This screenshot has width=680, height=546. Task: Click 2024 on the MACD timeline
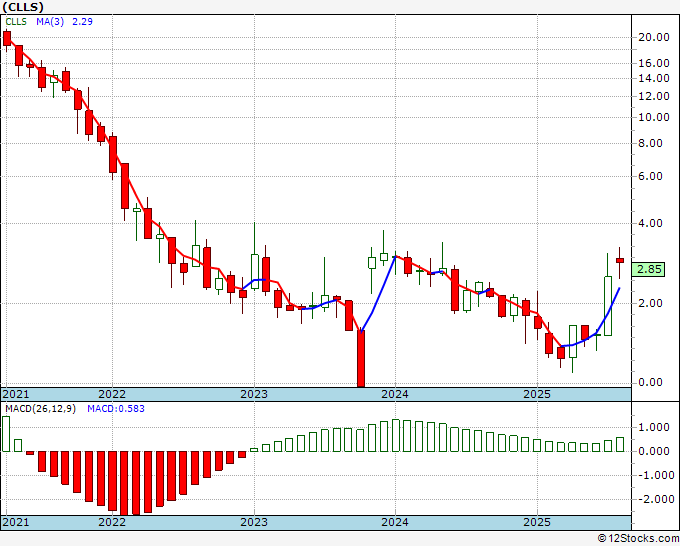tap(395, 522)
